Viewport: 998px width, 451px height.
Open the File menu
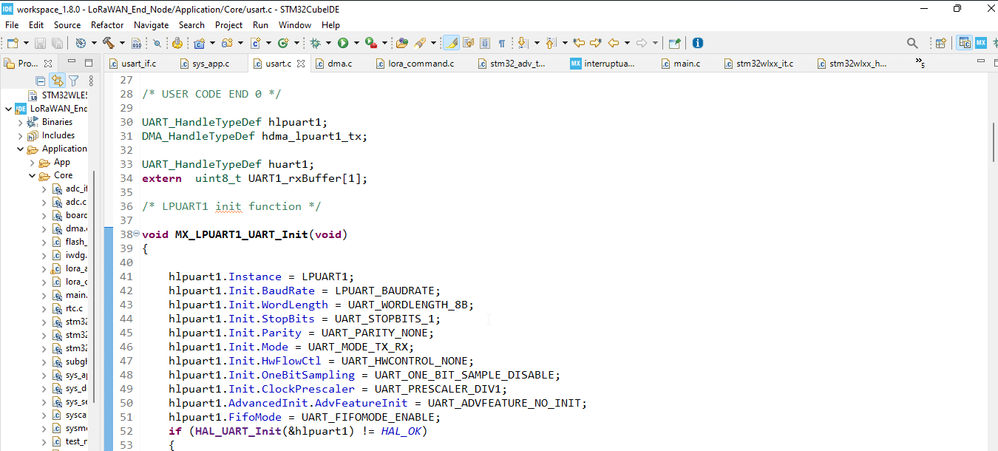(11, 25)
